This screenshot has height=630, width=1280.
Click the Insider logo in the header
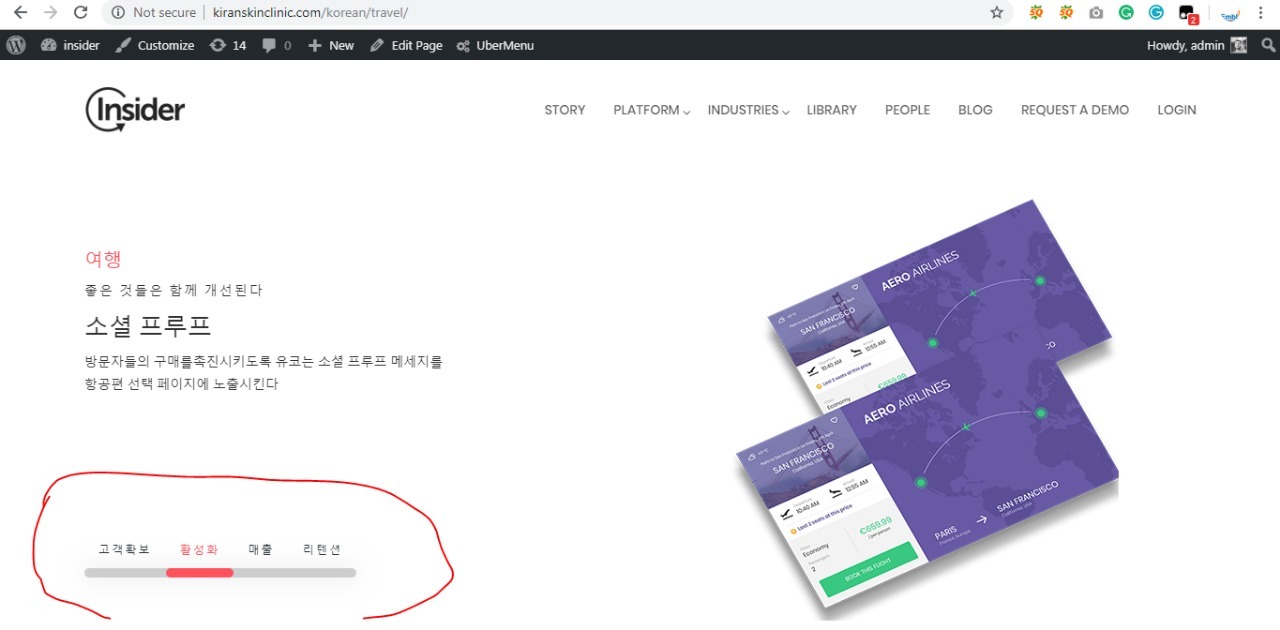tap(135, 110)
